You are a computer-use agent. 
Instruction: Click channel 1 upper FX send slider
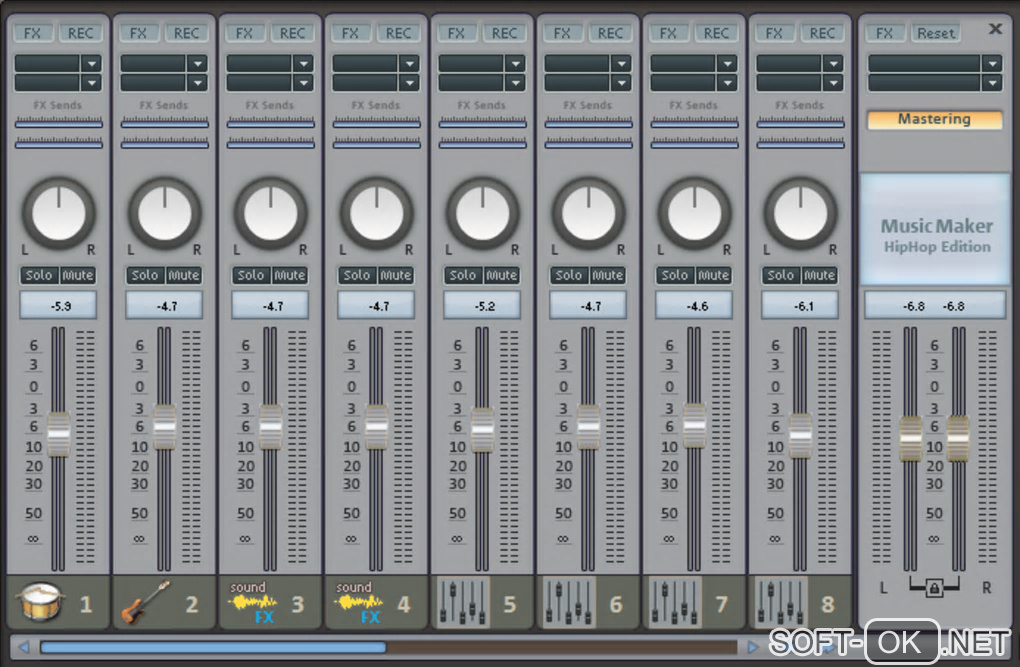[x=59, y=122]
